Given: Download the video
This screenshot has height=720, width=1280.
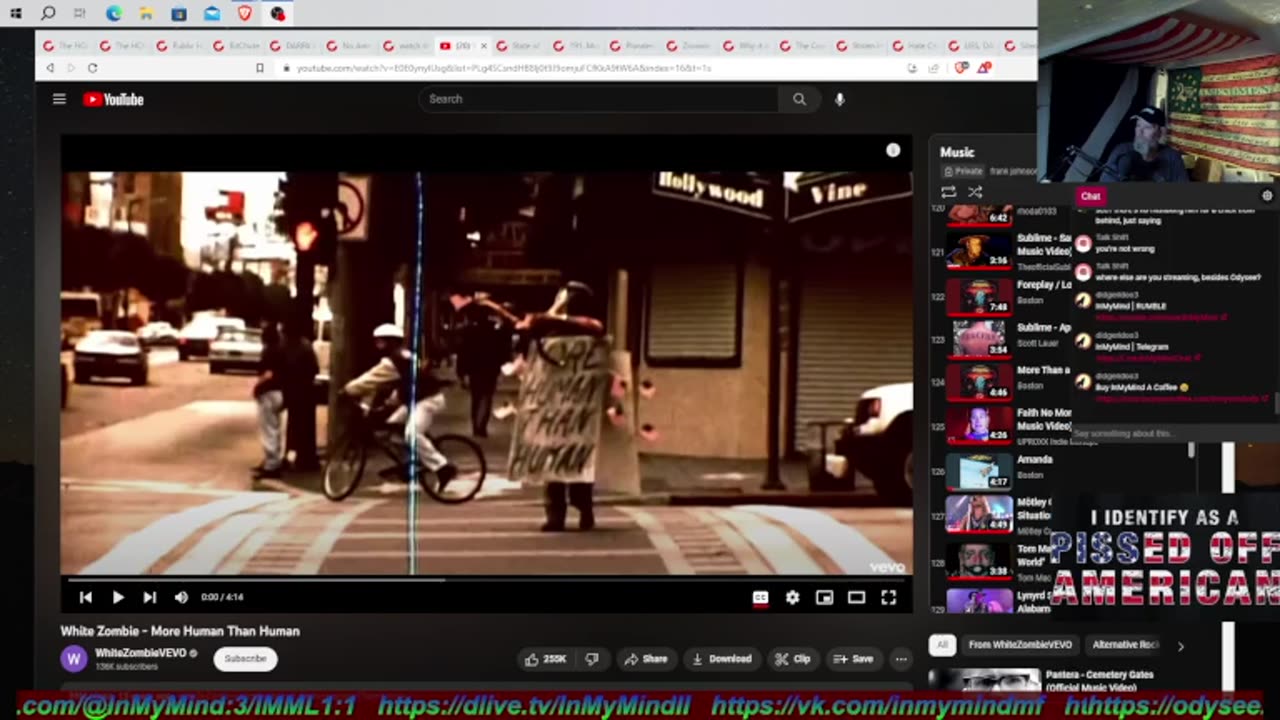Looking at the screenshot, I should click(721, 659).
